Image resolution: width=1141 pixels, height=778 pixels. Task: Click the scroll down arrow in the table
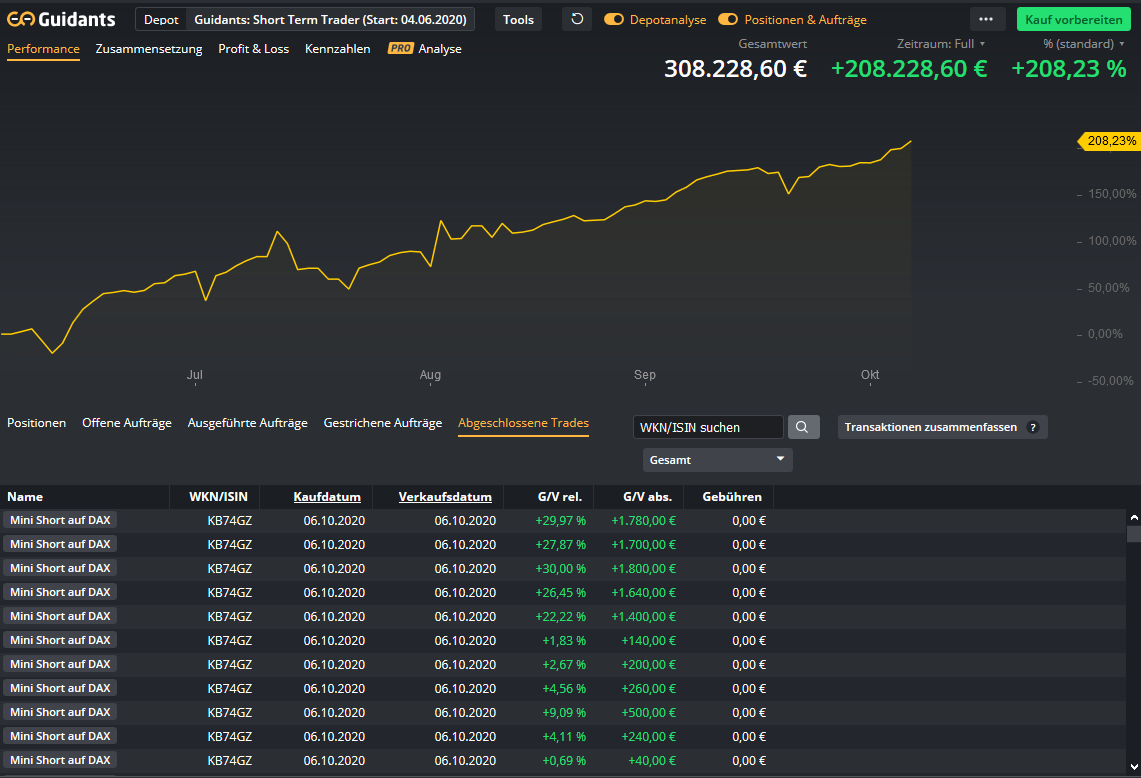1134,766
